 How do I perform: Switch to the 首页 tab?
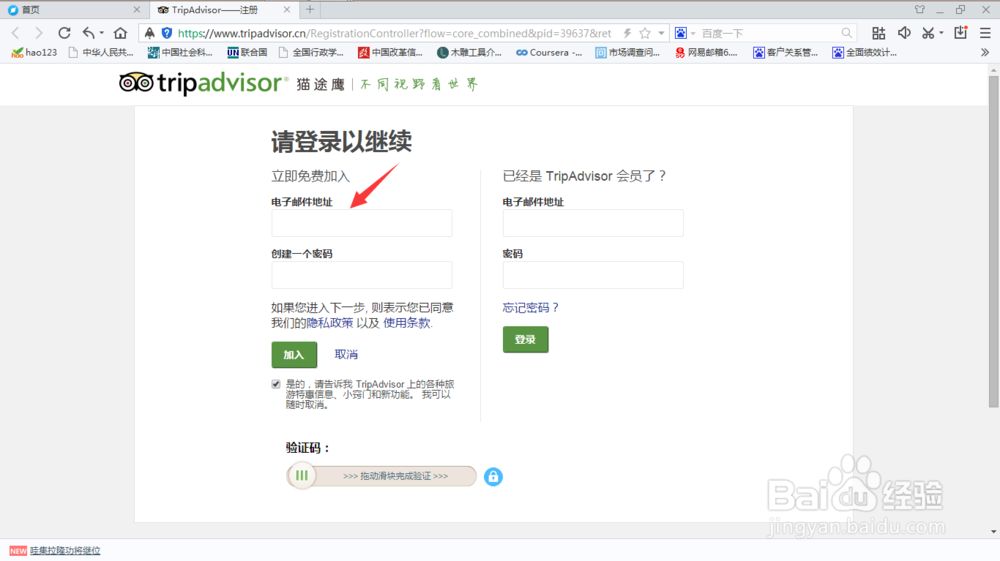73,10
